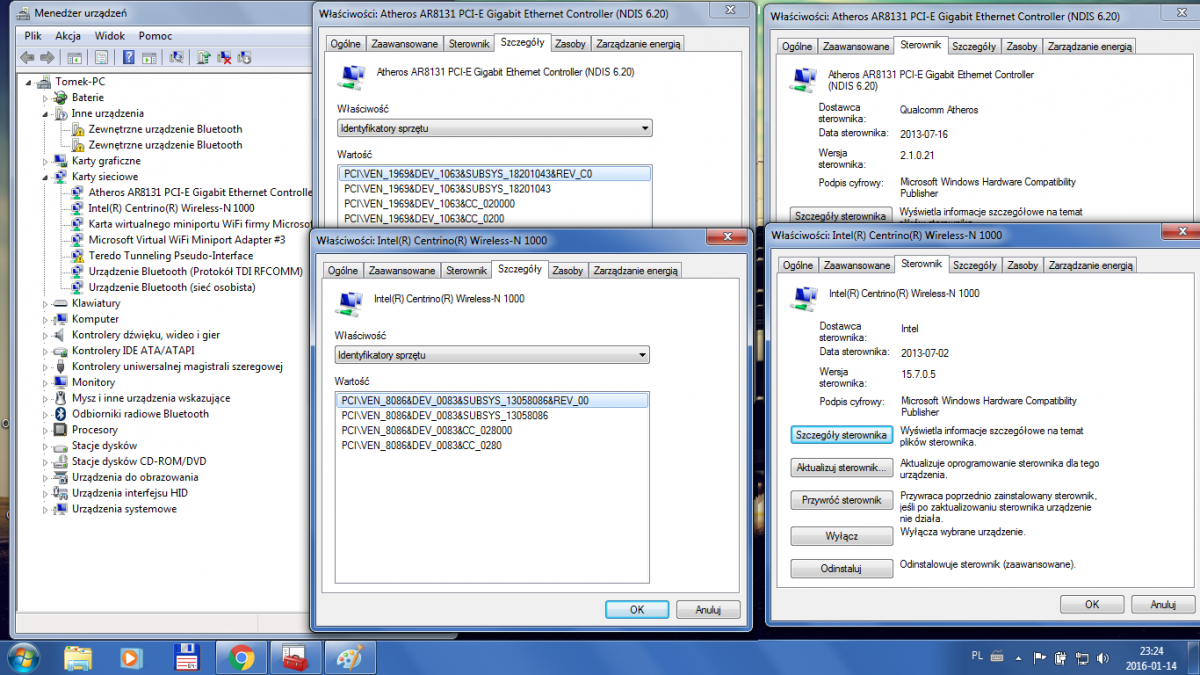Image resolution: width=1200 pixels, height=675 pixels.
Task: Open Windows Explorer from the taskbar
Action: [x=79, y=657]
